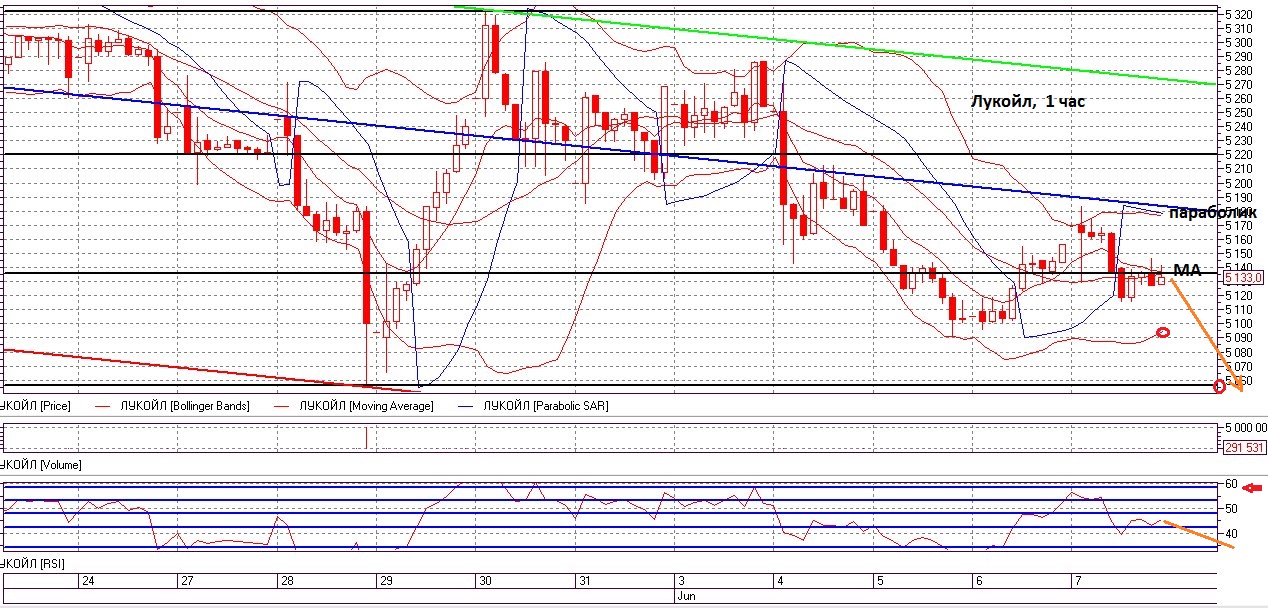The width and height of the screenshot is (1268, 608).
Task: Click the 5 160 price axis label
Action: coord(1238,239)
